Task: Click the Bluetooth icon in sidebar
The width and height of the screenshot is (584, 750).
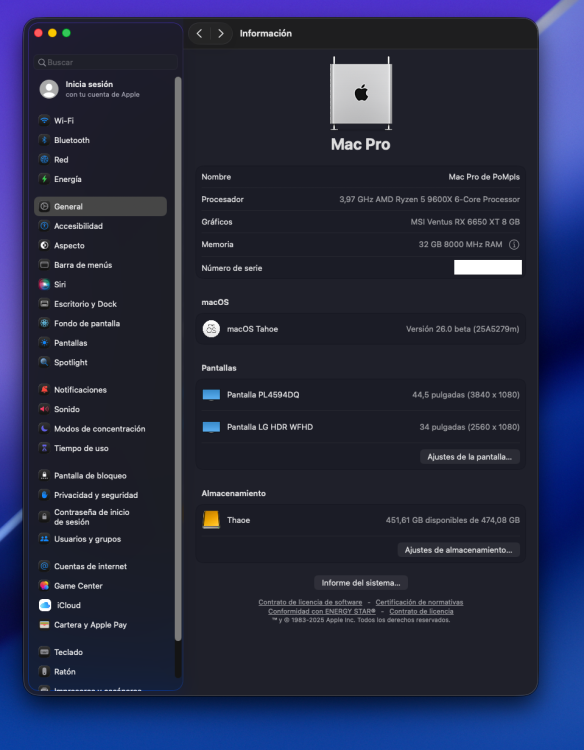Action: coord(44,140)
